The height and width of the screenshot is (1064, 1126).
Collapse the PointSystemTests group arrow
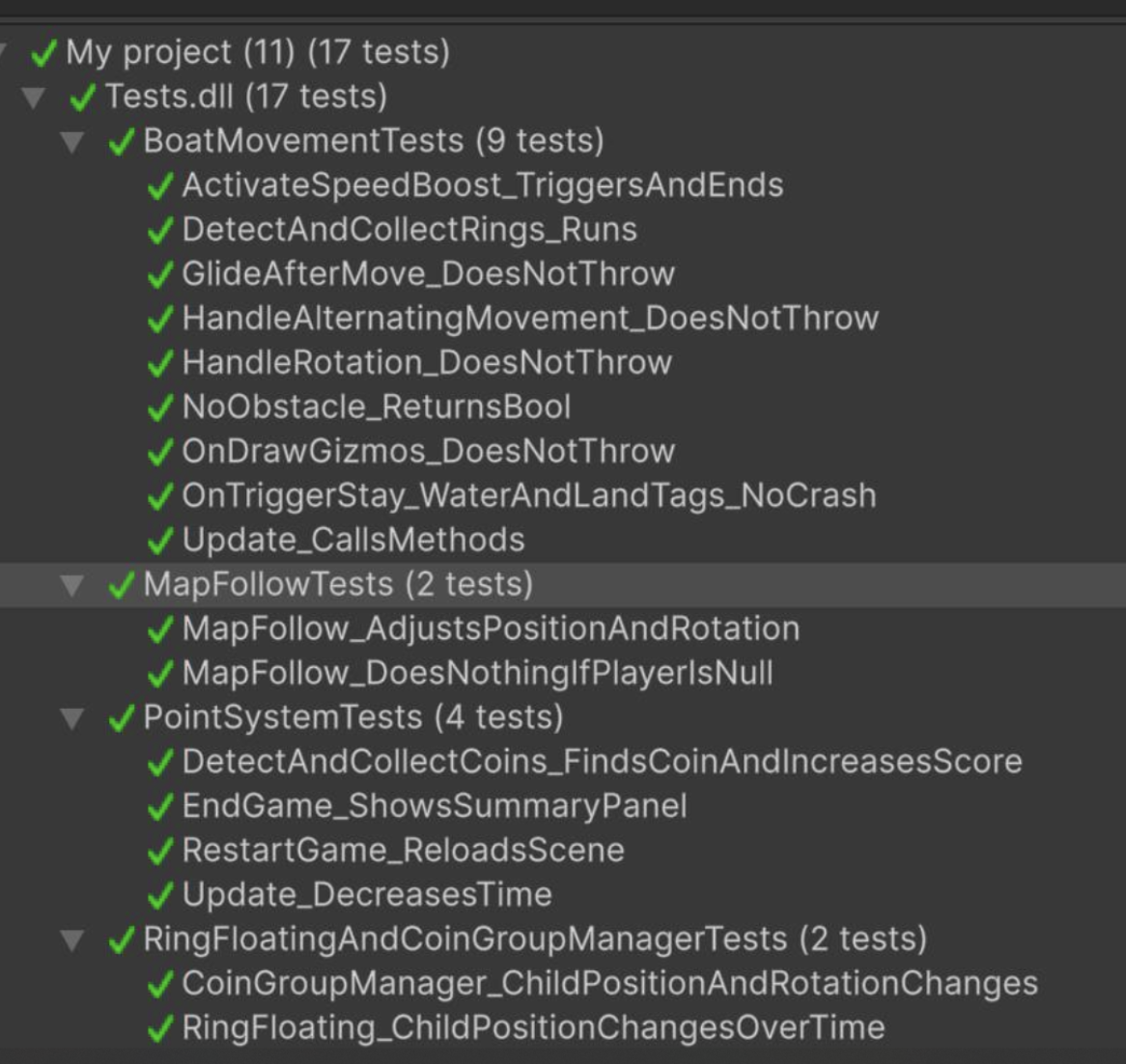click(71, 718)
